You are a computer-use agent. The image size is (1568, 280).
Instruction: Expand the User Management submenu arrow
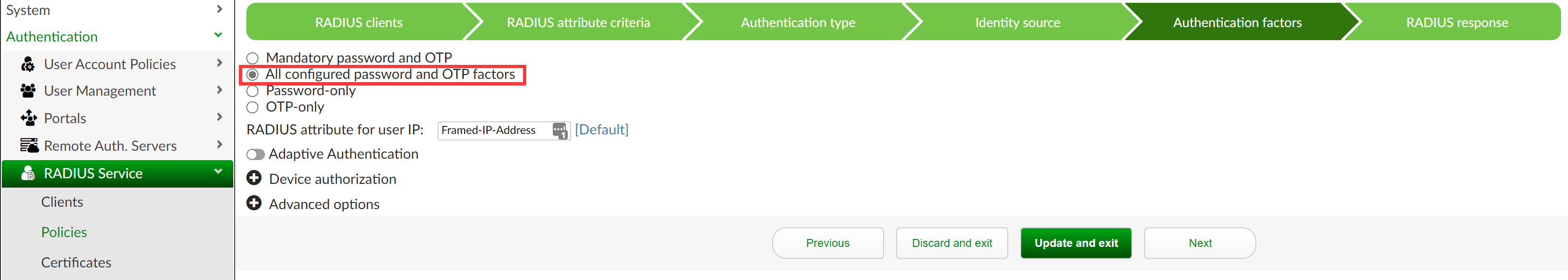click(x=219, y=90)
